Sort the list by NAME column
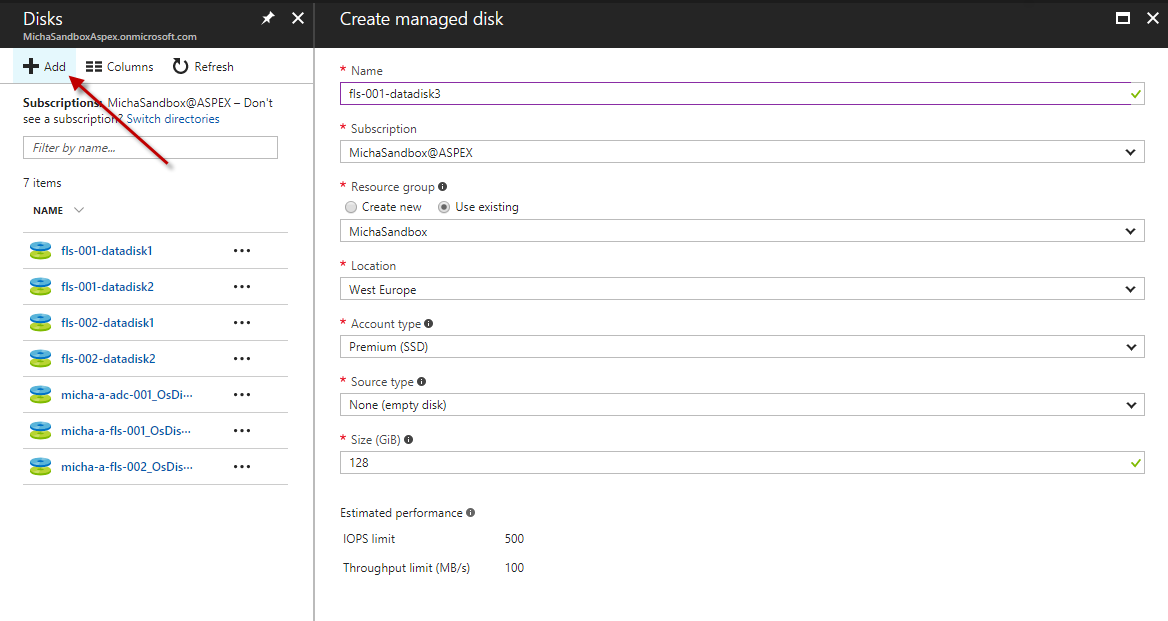 click(x=58, y=211)
